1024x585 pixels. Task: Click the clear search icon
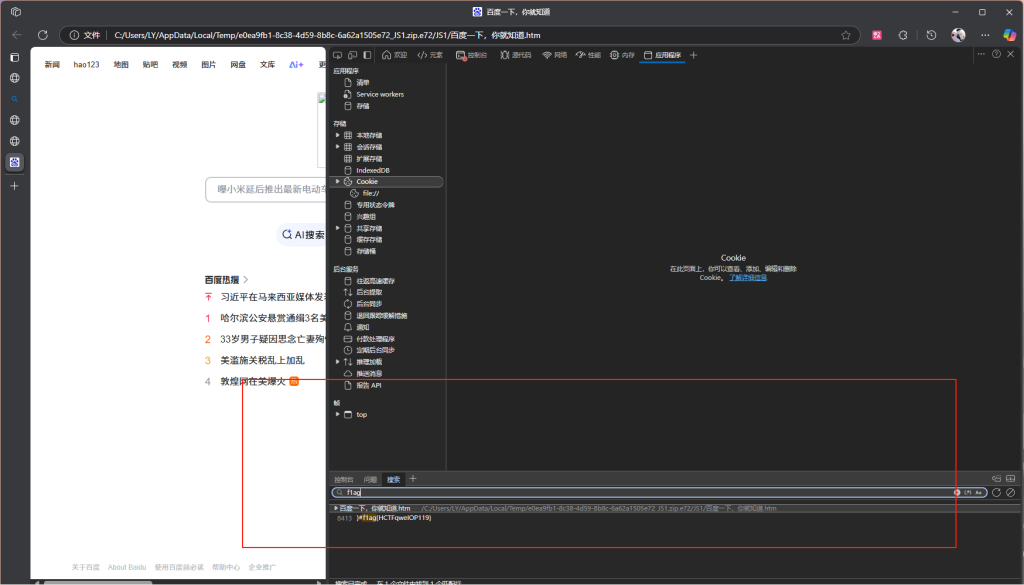1010,492
